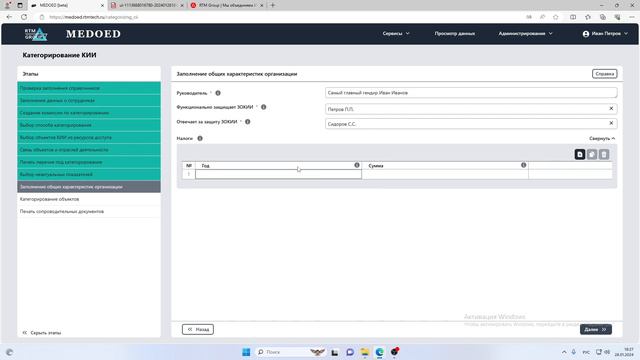The height and width of the screenshot is (360, 640).
Task: Open the Отвечает за защиту ЗОКИИ combo box
Action: pyautogui.click(x=471, y=123)
